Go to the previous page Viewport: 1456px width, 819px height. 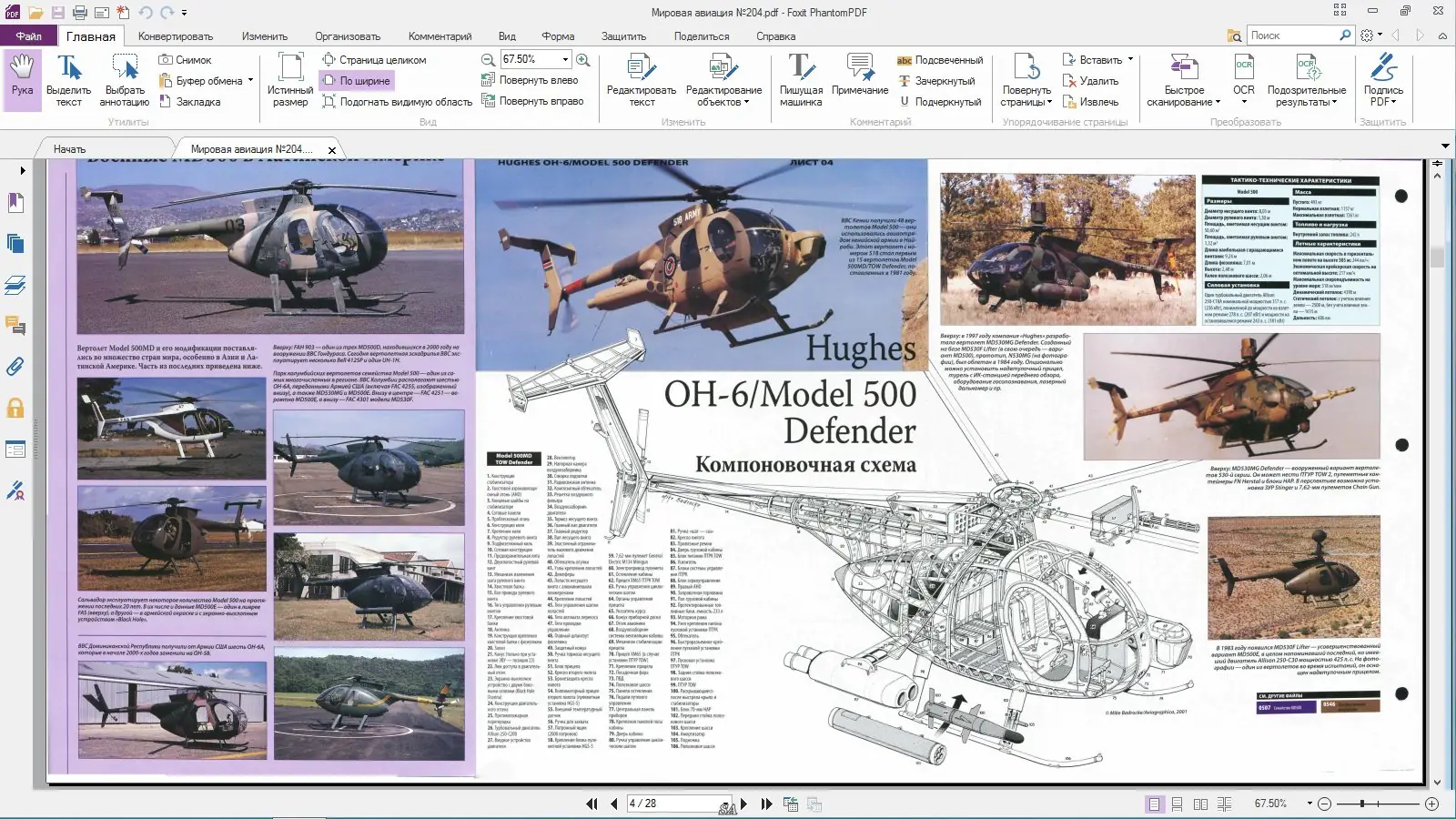click(613, 804)
